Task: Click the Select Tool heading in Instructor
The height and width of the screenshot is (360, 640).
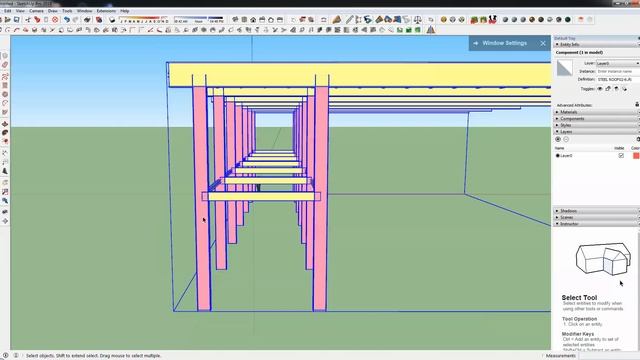Action: pos(579,298)
